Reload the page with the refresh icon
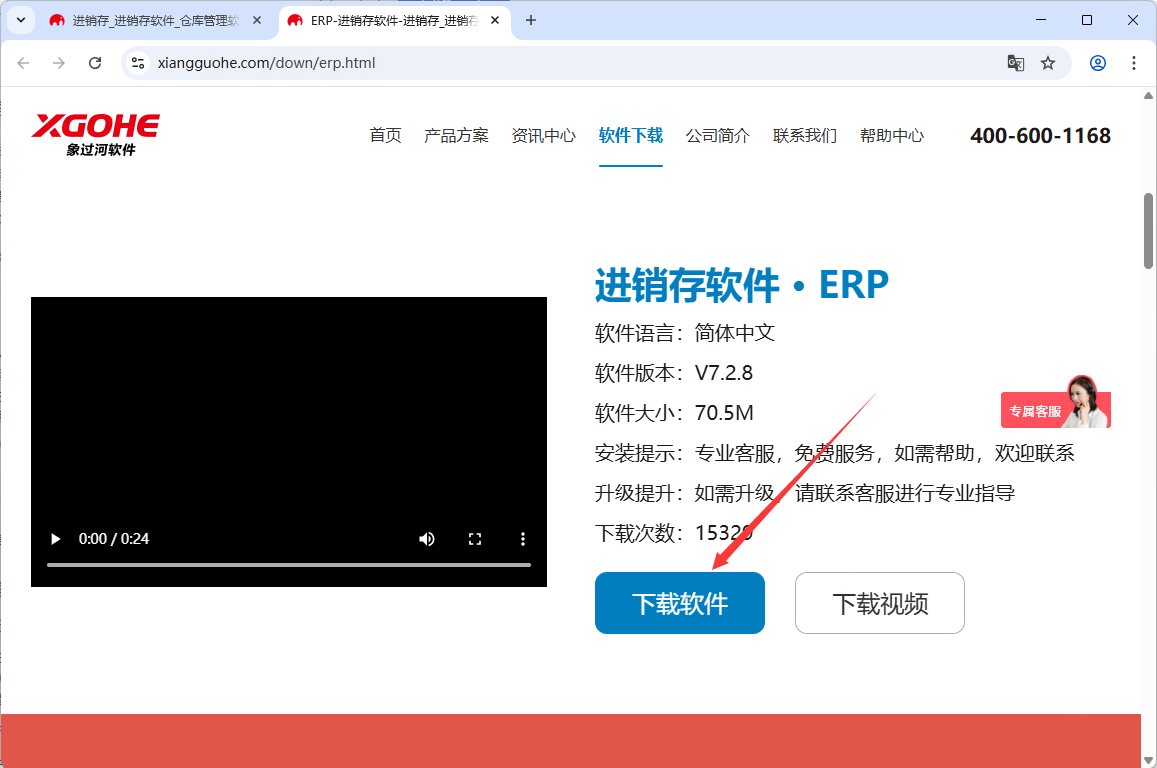The width and height of the screenshot is (1157, 768). [94, 63]
